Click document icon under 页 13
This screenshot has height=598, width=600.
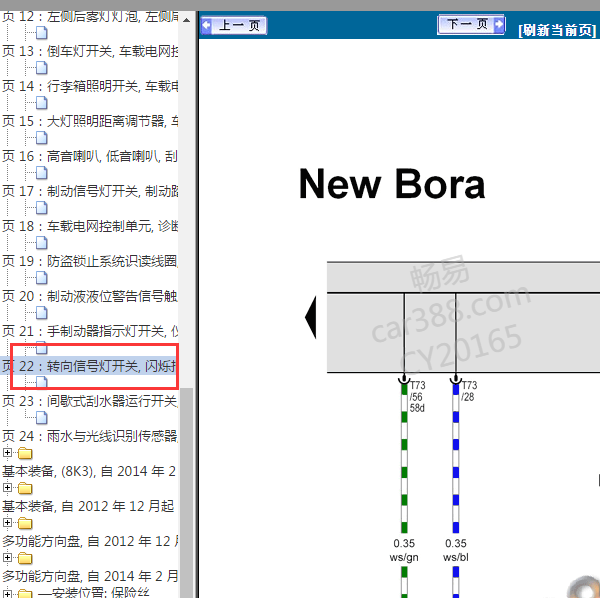click(x=41, y=68)
